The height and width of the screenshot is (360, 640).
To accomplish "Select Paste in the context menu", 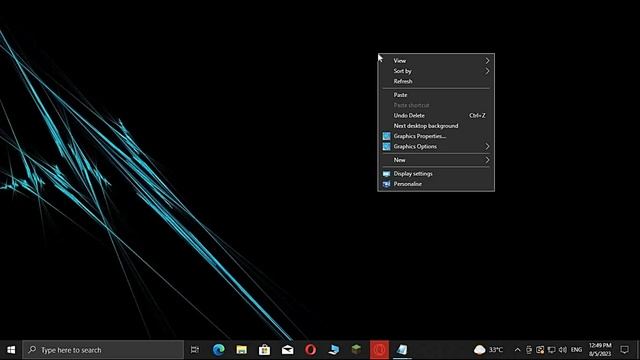I will tap(436, 95).
